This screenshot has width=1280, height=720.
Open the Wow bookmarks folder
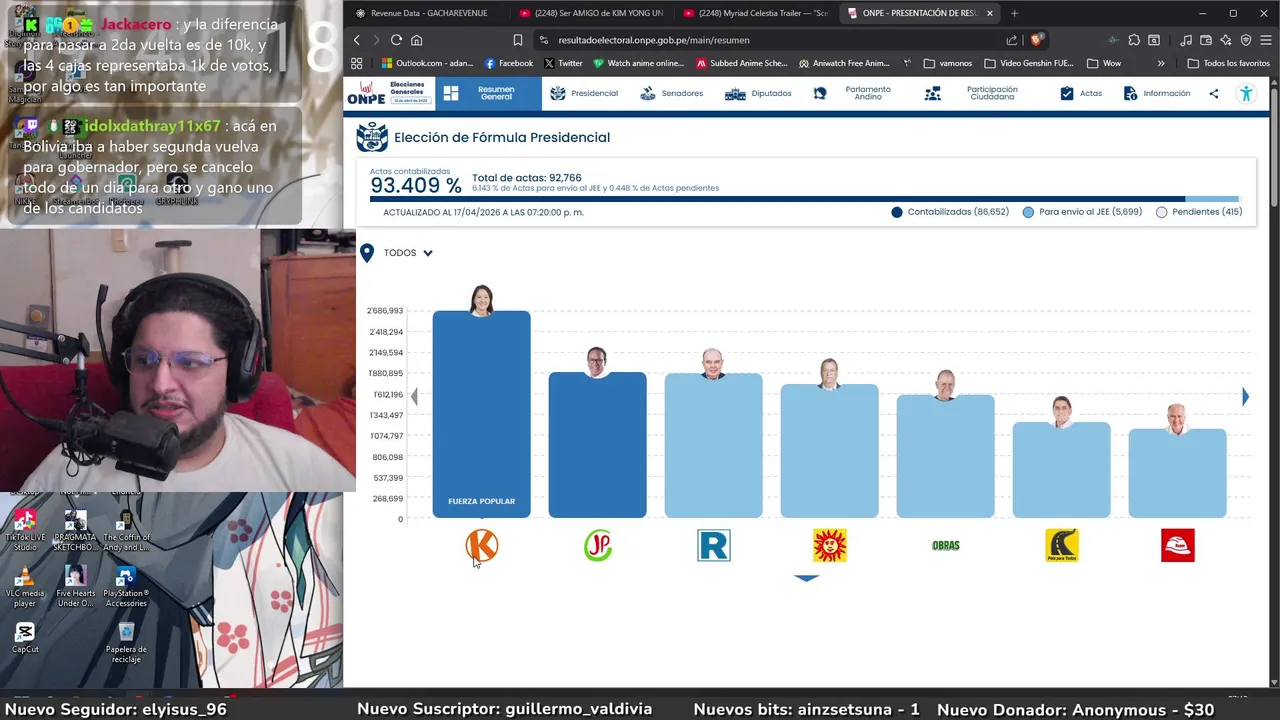(x=1105, y=63)
